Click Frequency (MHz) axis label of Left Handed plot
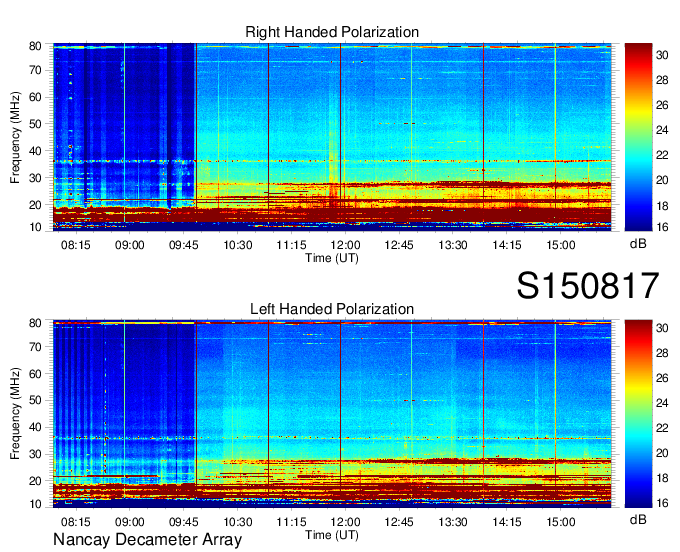This screenshot has width=680, height=552. 15,414
